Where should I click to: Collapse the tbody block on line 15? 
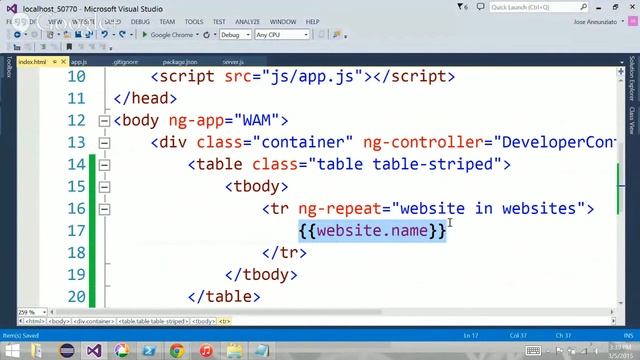[104, 187]
